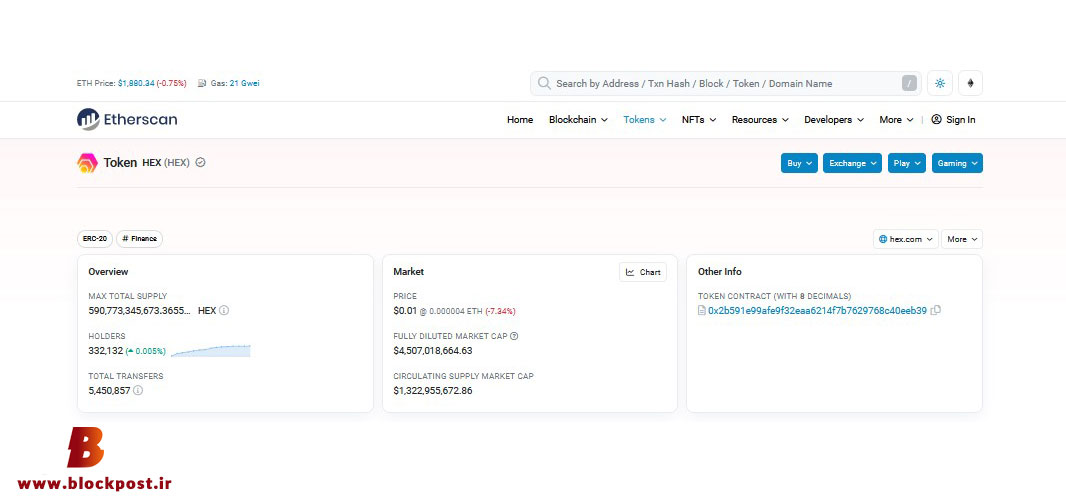Click the Ethereum network diamond icon
Image resolution: width=1066 pixels, height=500 pixels.
[x=970, y=83]
